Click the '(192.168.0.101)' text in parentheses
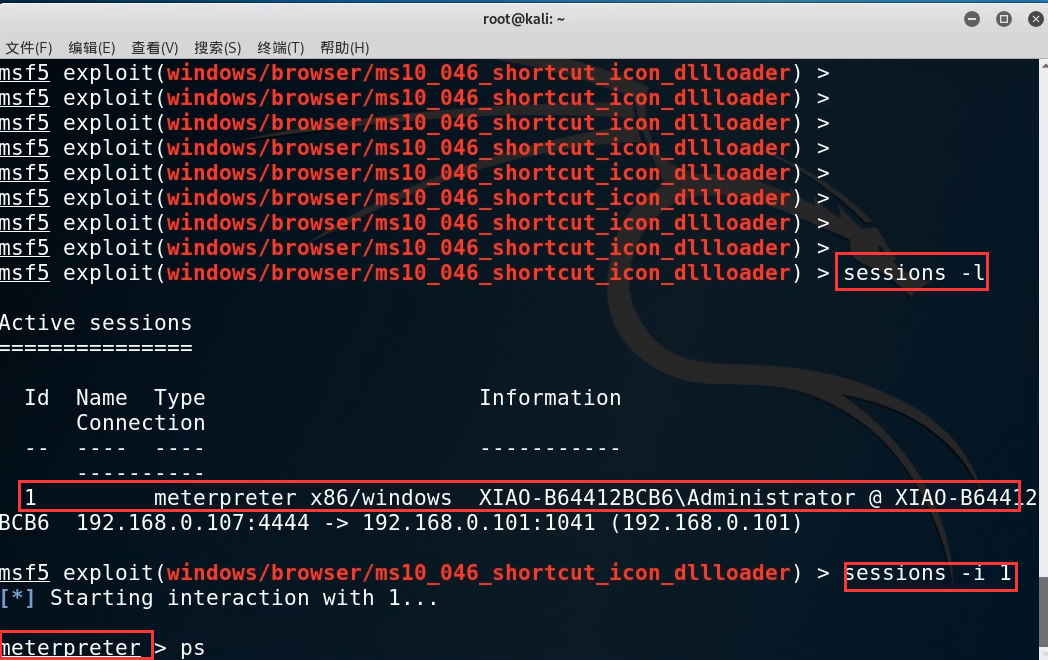Viewport: 1048px width, 660px height. tap(706, 523)
